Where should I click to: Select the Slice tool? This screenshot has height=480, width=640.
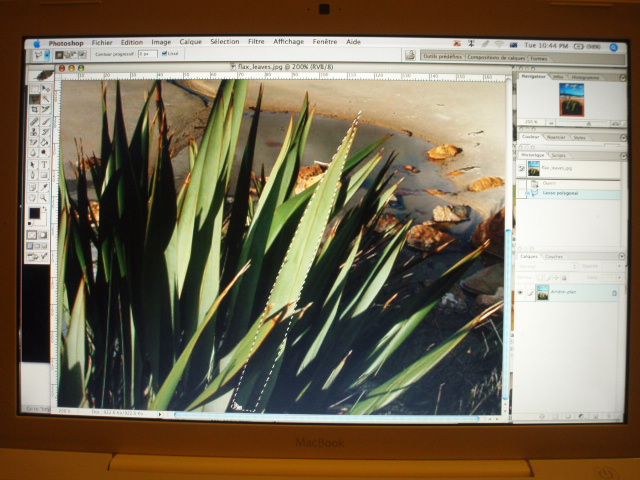point(45,109)
